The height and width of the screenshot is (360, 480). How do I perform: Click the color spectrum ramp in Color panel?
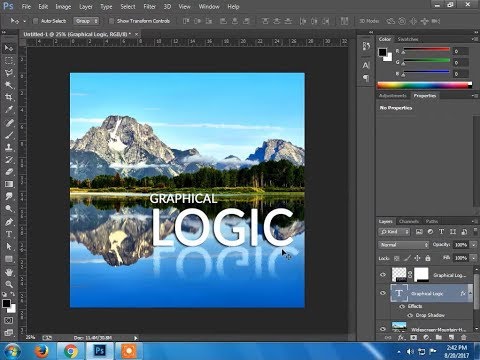pyautogui.click(x=424, y=85)
